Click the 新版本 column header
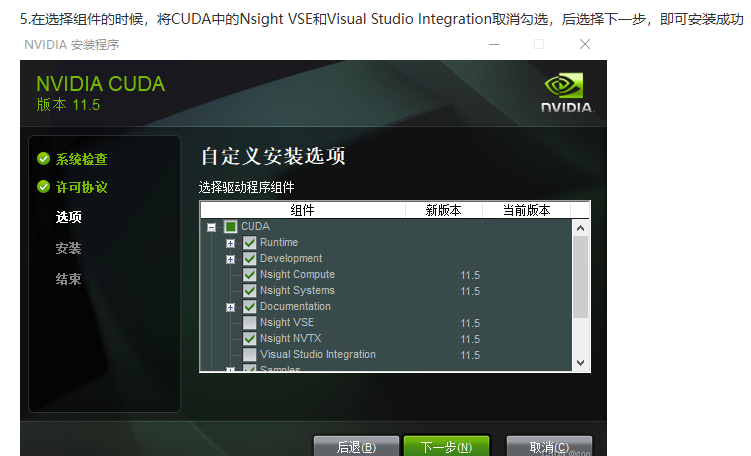The width and height of the screenshot is (751, 456). 444,210
